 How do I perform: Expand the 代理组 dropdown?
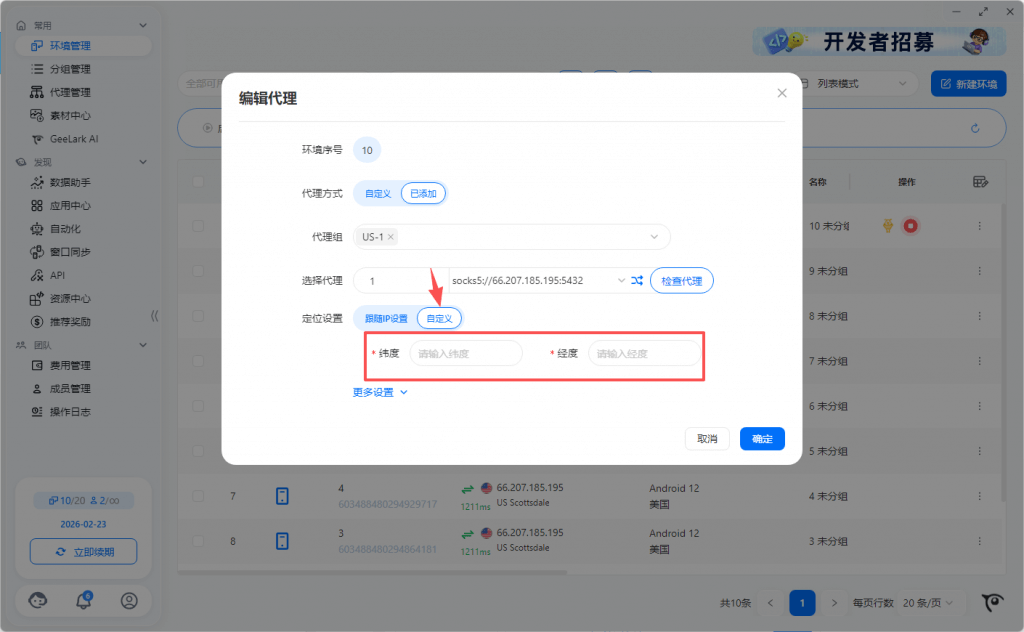654,237
